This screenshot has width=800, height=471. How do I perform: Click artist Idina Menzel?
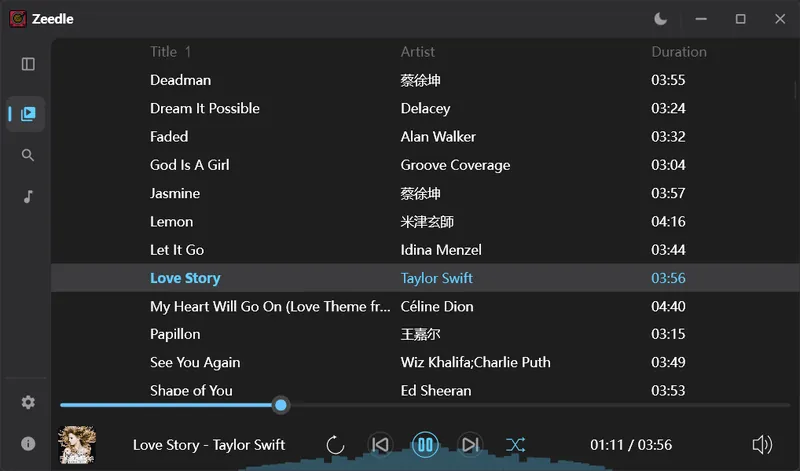pos(441,250)
